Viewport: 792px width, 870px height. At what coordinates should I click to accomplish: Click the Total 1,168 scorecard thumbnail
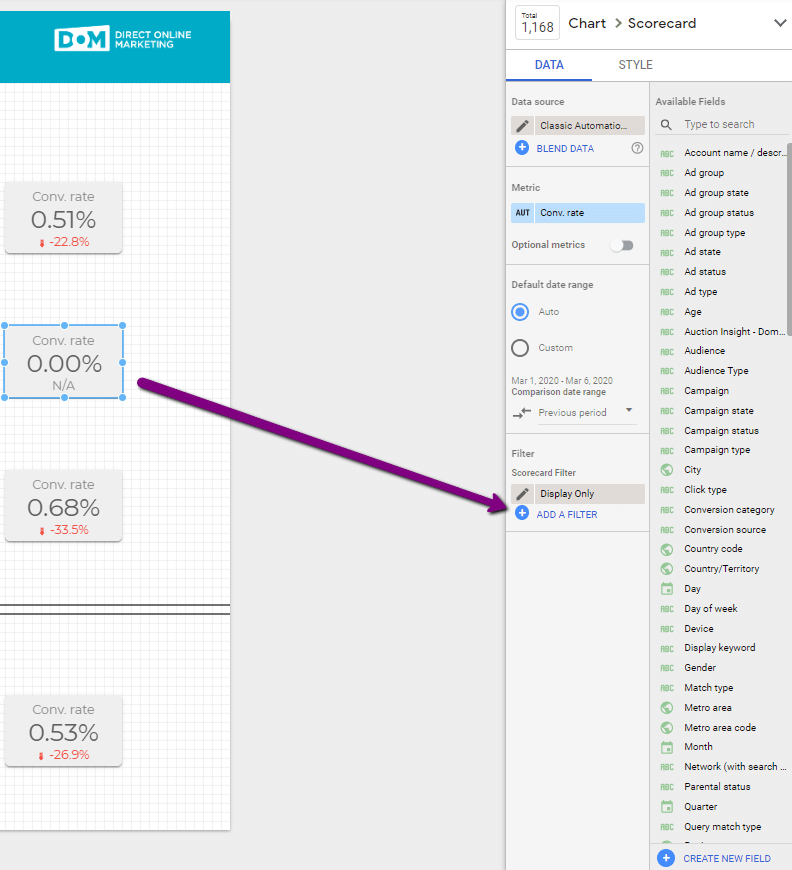click(x=537, y=23)
